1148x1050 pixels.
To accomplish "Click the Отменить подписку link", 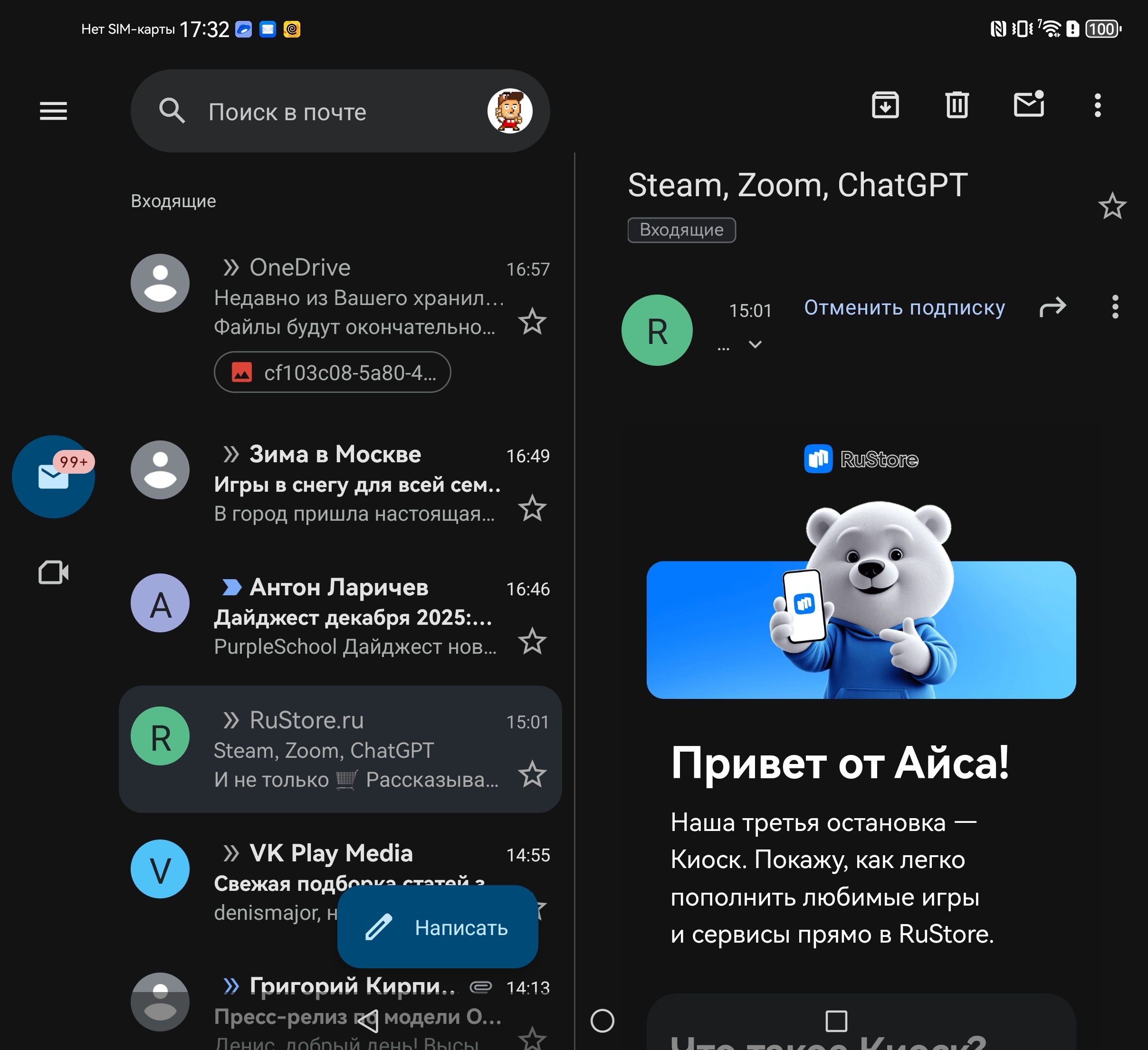I will pos(904,307).
